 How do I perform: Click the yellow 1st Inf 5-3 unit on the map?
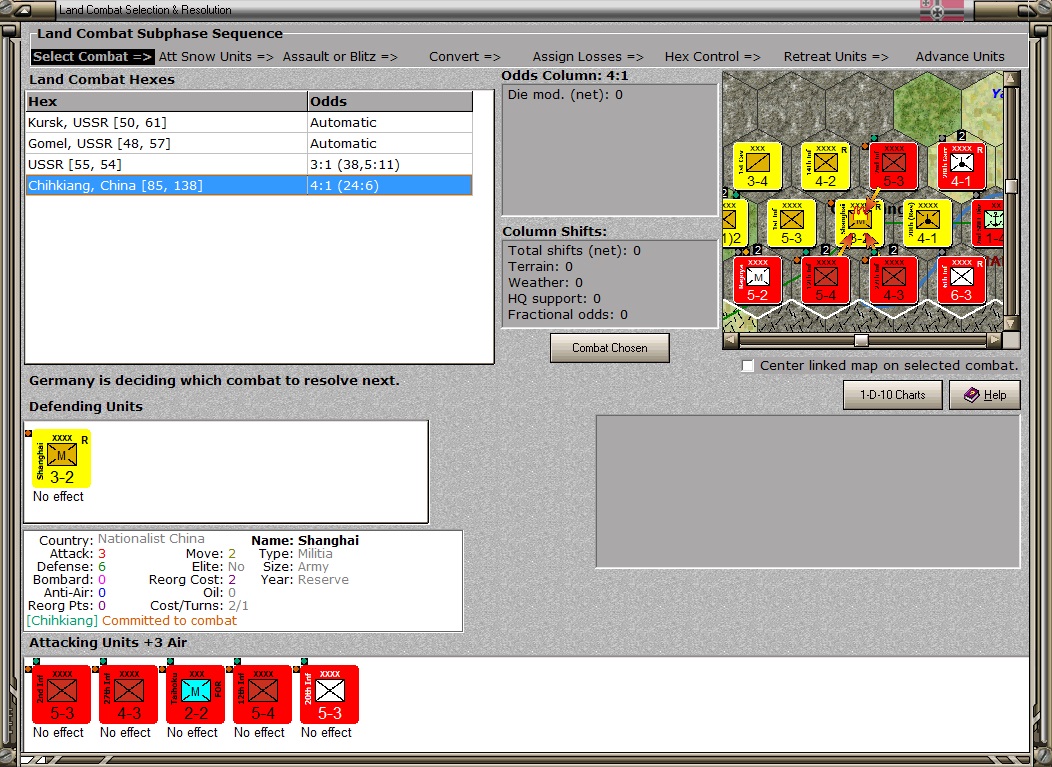(792, 223)
